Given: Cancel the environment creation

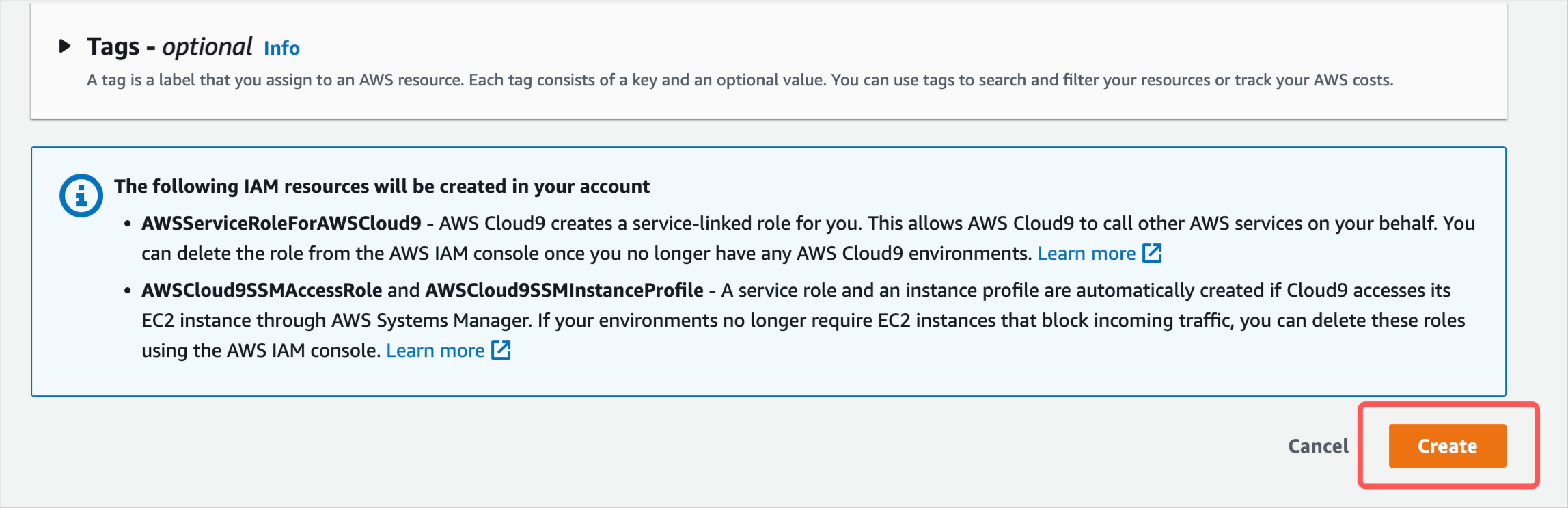Looking at the screenshot, I should tap(1318, 446).
